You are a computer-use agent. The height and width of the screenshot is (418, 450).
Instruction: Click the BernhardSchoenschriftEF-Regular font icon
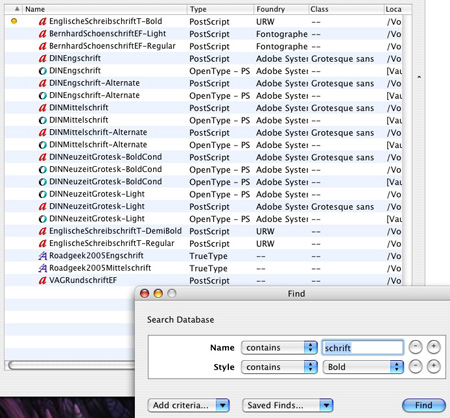(42, 46)
